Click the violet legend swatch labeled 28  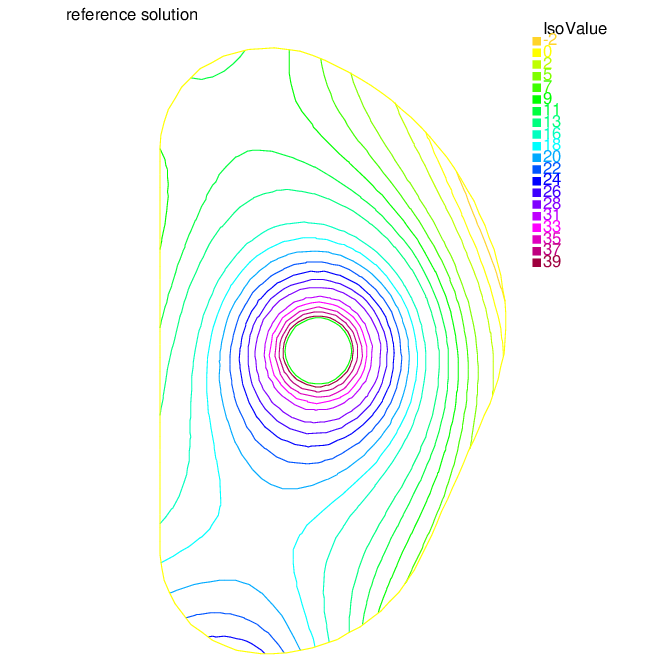(536, 204)
